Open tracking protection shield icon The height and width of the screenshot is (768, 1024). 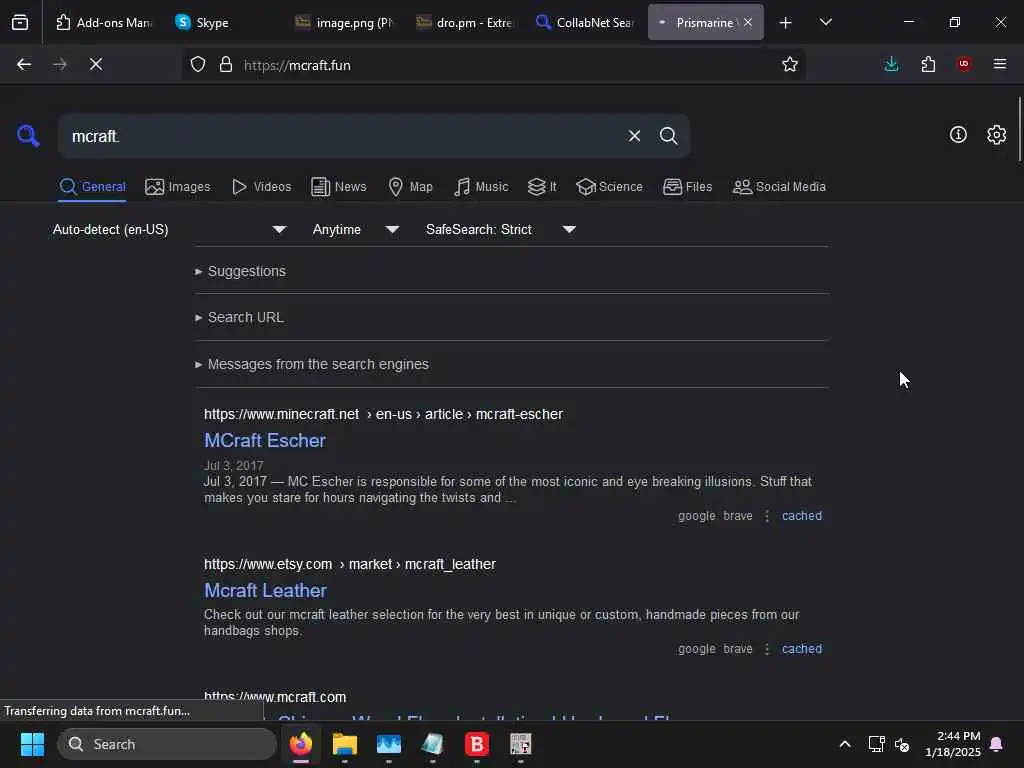coord(198,65)
